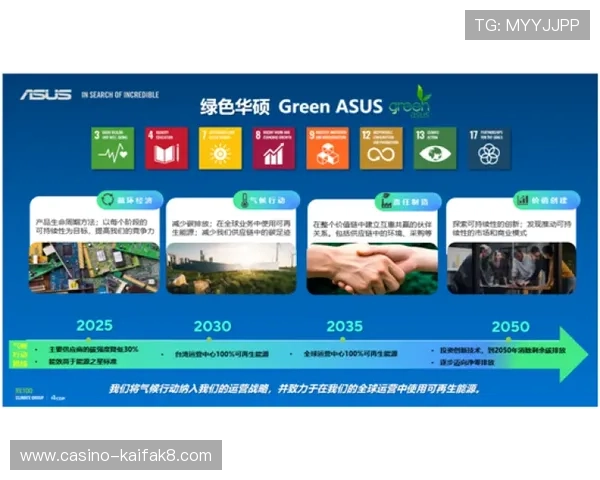600x480 pixels.
Task: Open the team meeting photo
Action: 512,268
